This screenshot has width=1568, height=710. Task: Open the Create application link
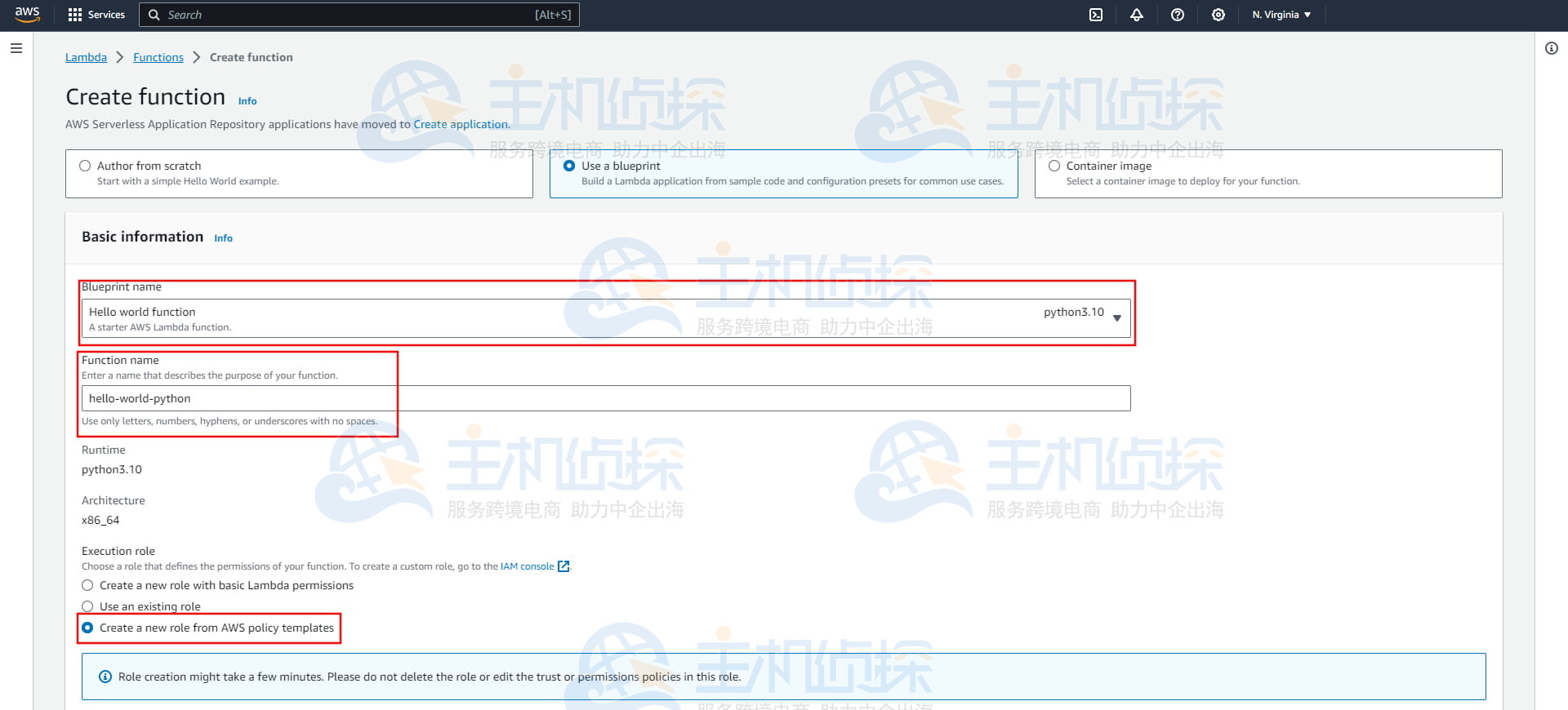461,124
